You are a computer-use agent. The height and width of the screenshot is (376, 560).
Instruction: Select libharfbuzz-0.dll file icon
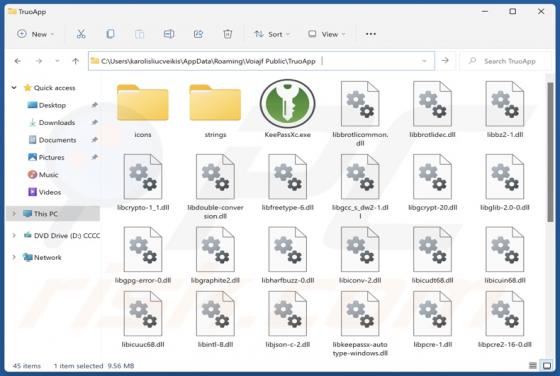pos(288,249)
